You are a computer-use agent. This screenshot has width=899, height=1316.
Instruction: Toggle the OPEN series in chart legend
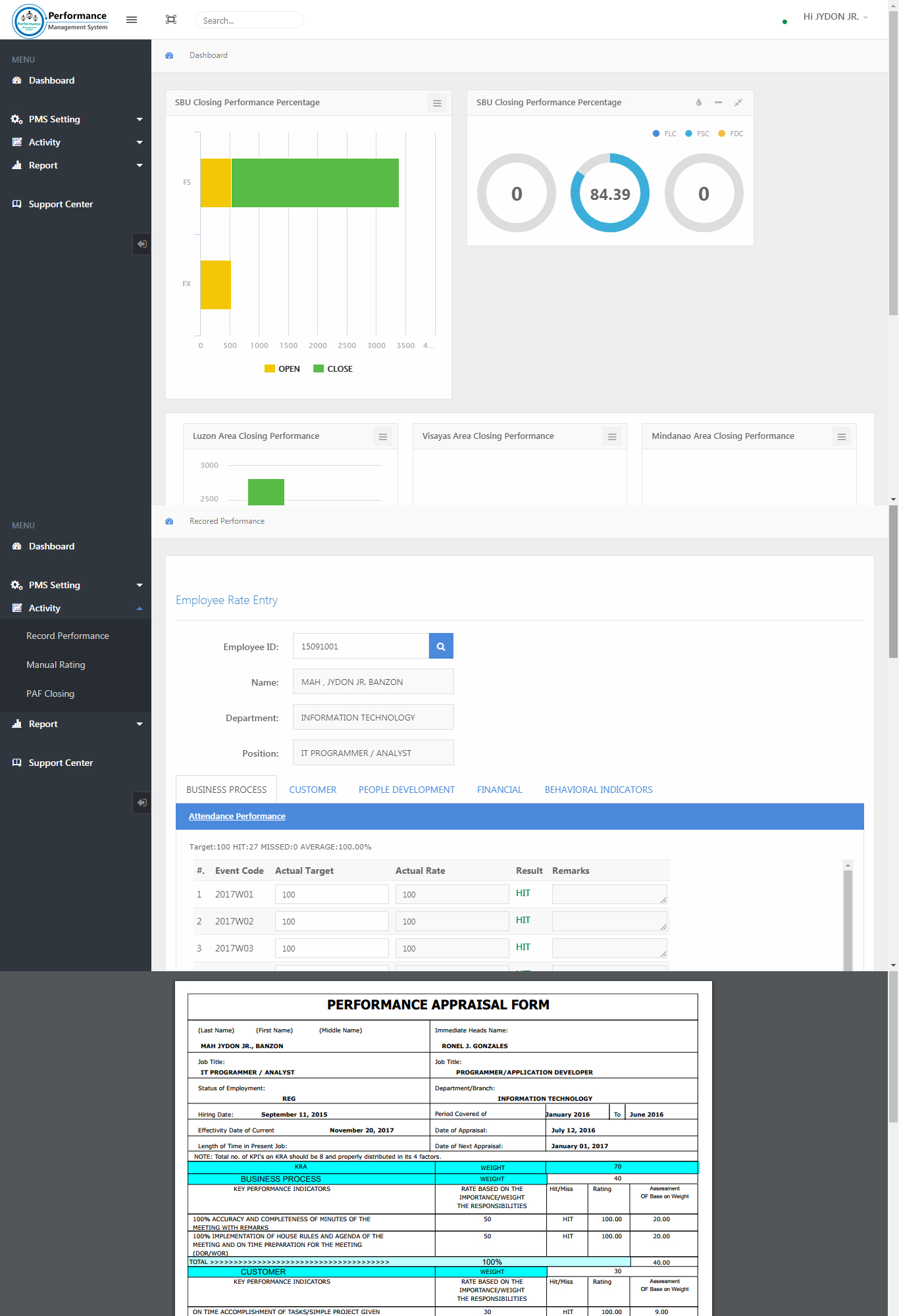click(x=282, y=369)
